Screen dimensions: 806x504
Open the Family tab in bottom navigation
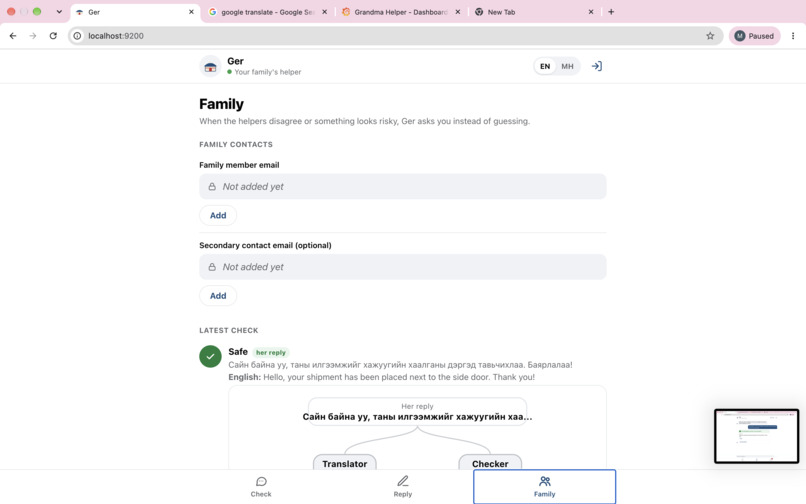click(544, 487)
